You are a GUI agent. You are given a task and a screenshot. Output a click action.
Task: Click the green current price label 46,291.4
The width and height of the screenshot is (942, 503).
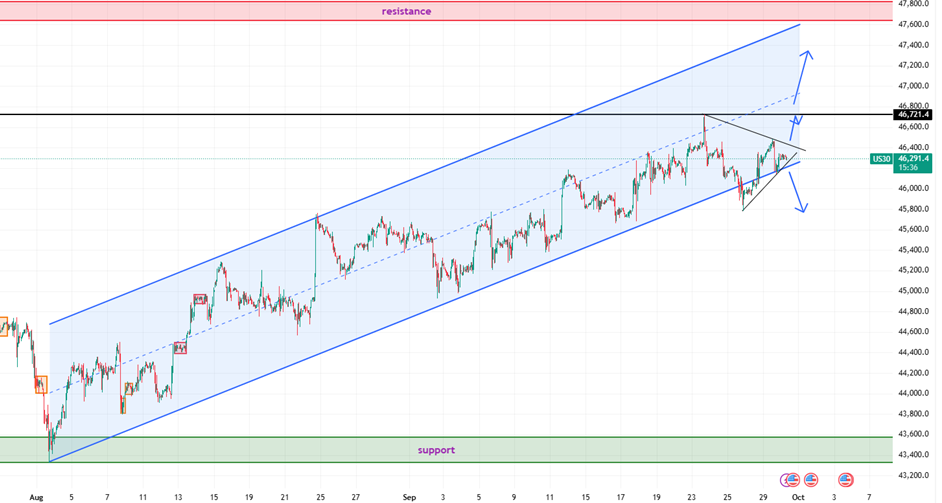[914, 158]
